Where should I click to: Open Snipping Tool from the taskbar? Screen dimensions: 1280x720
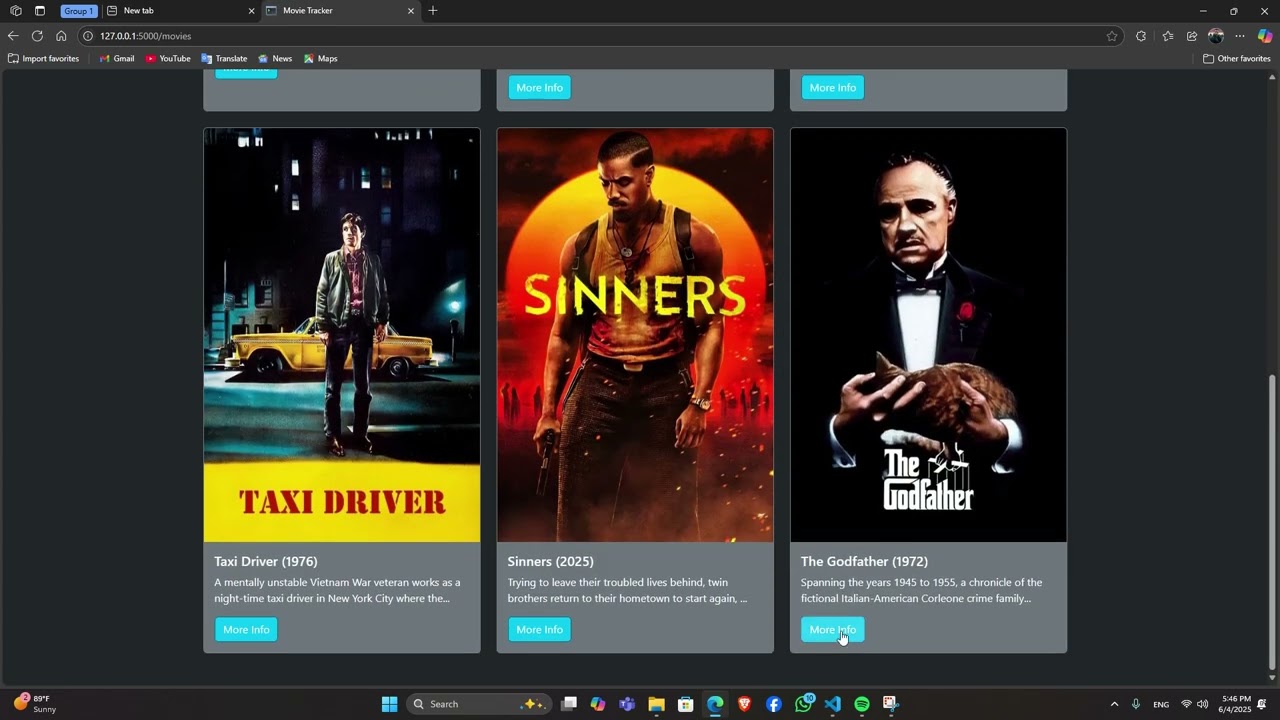click(891, 704)
